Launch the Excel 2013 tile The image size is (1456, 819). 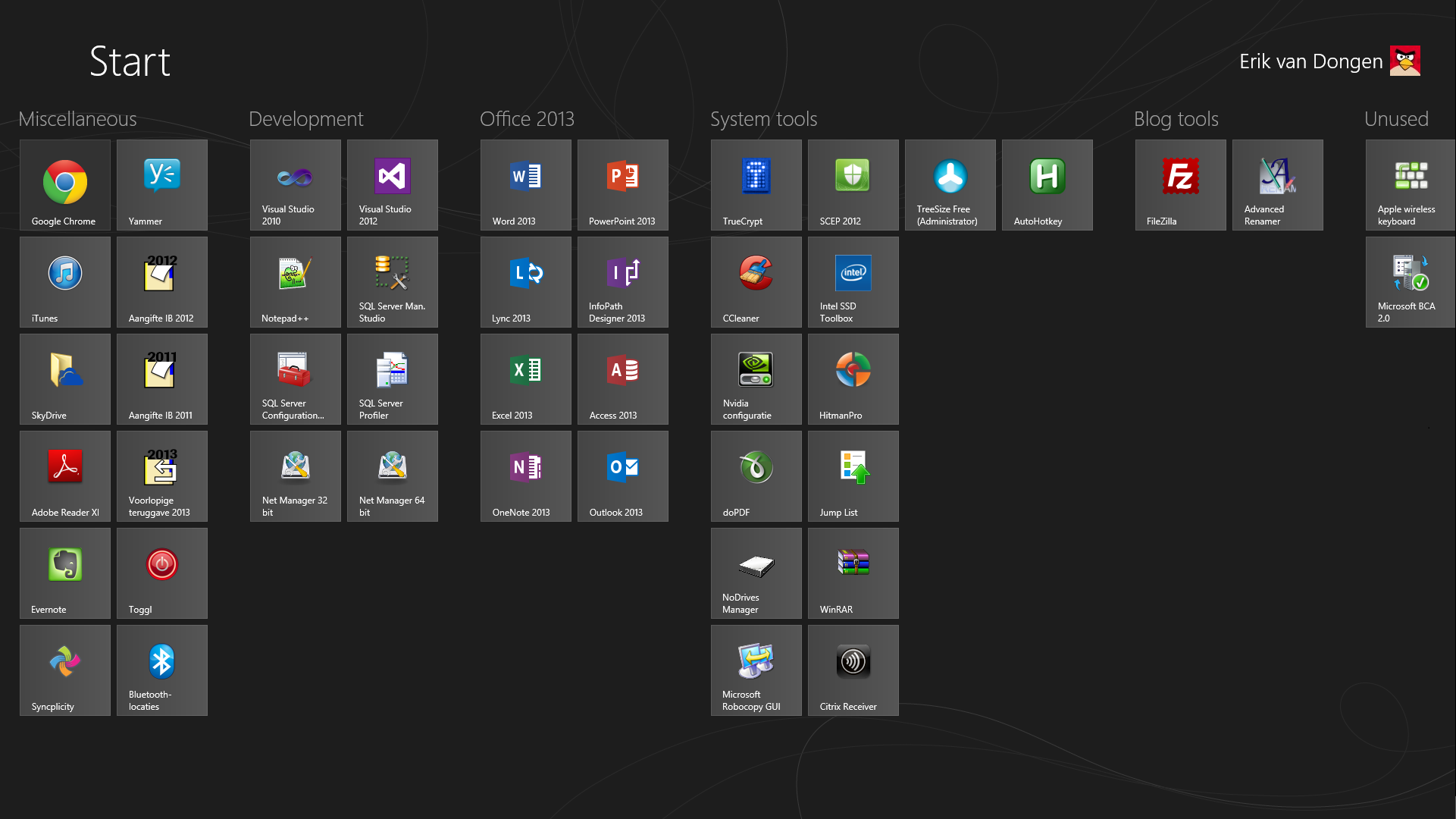(x=526, y=379)
